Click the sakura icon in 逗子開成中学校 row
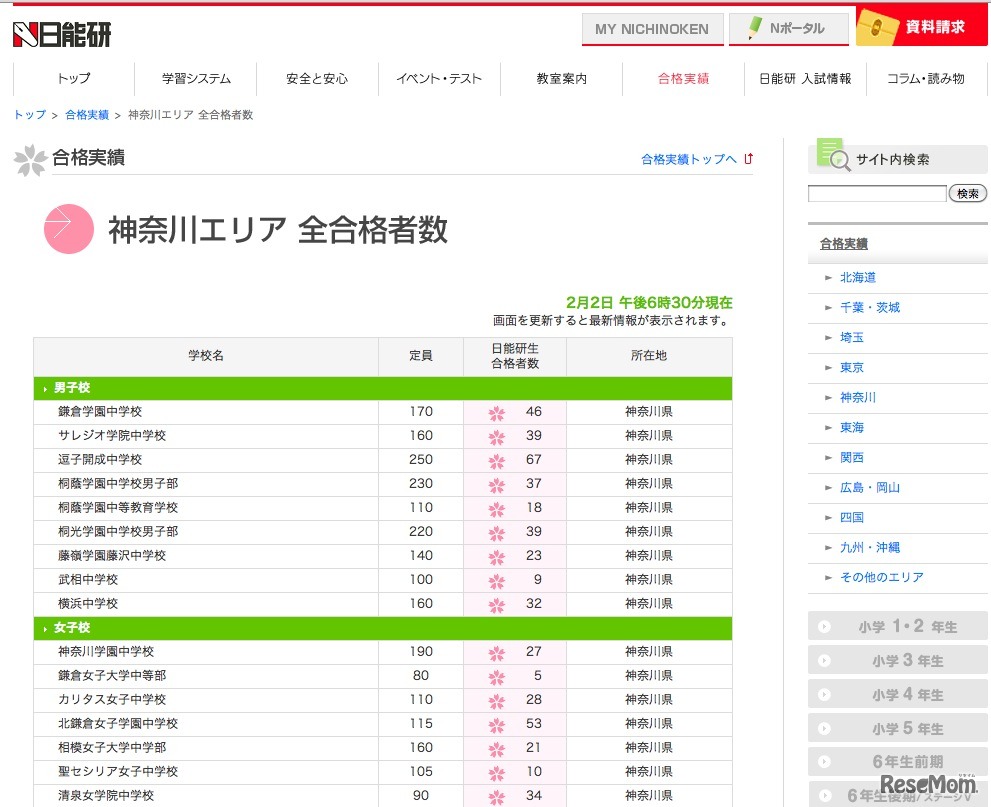Image resolution: width=991 pixels, height=807 pixels. click(x=497, y=459)
